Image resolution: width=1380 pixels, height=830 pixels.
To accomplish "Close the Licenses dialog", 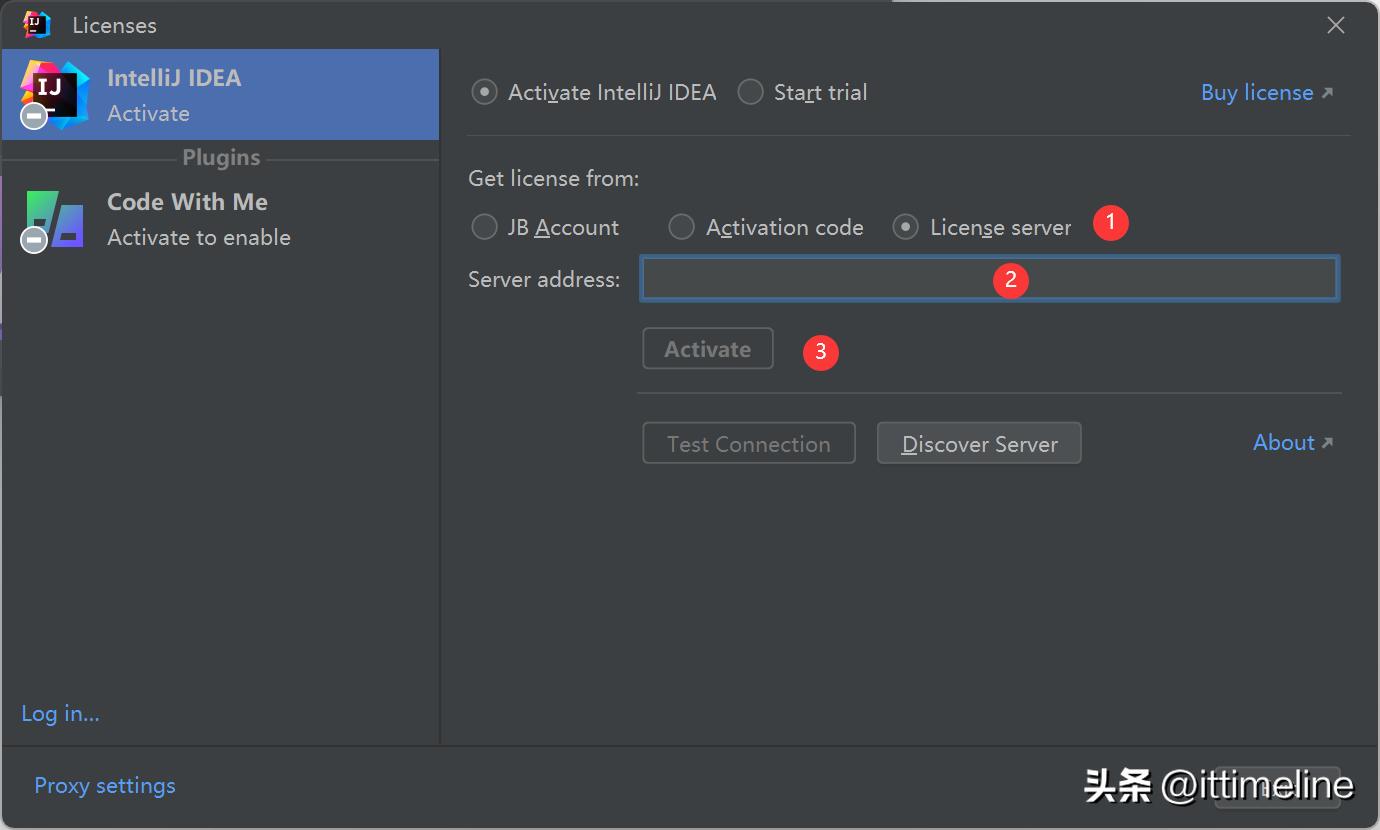I will click(x=1335, y=25).
